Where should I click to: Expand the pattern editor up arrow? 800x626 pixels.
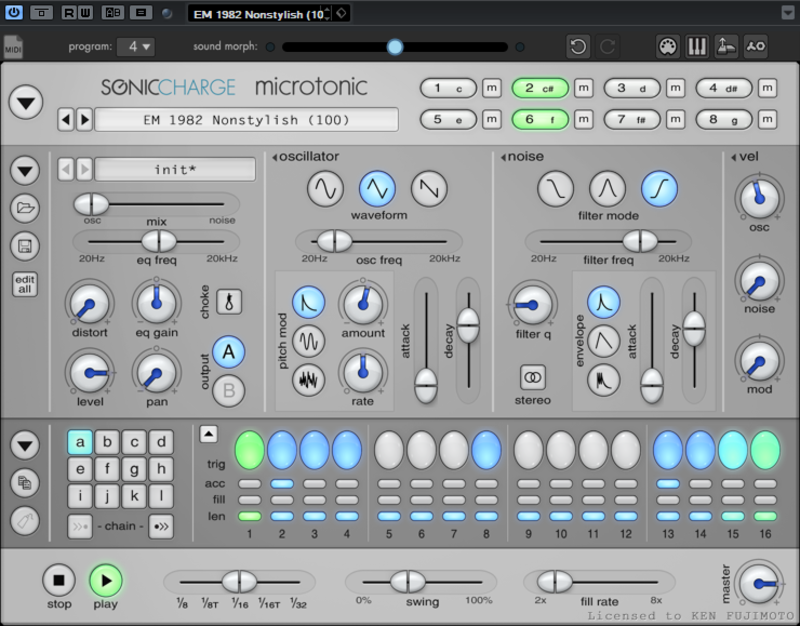208,434
